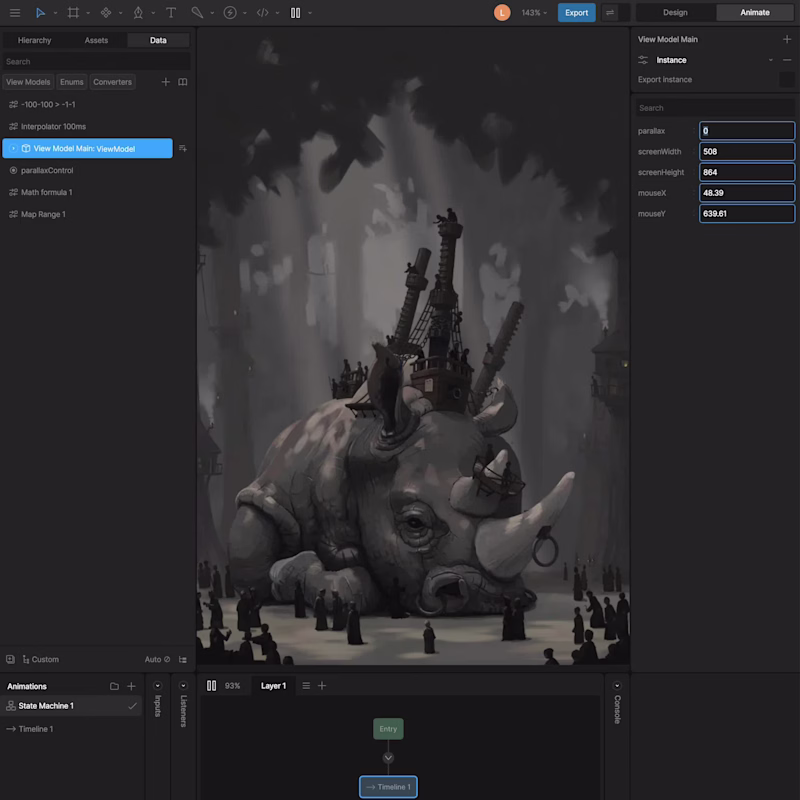Select the Text tool
Image resolution: width=800 pixels, height=800 pixels.
[170, 13]
